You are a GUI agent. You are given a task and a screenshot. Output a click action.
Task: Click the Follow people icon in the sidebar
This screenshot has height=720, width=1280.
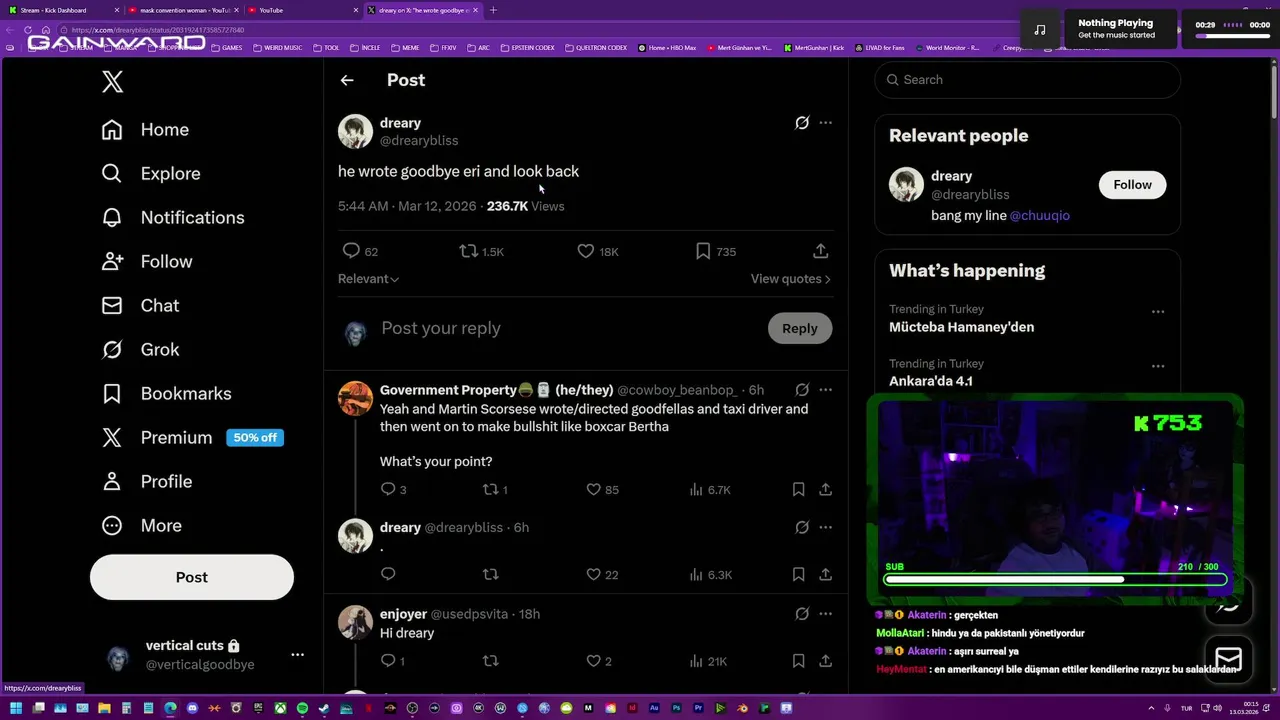tap(112, 262)
